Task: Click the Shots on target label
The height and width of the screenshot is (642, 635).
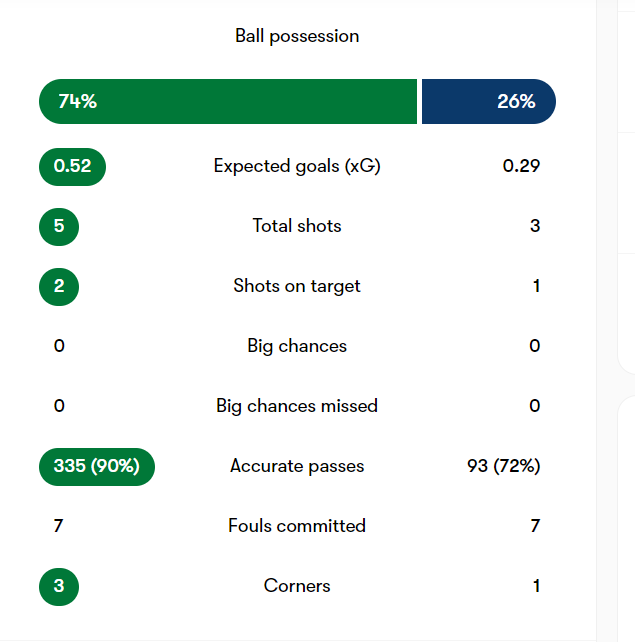Action: tap(297, 286)
